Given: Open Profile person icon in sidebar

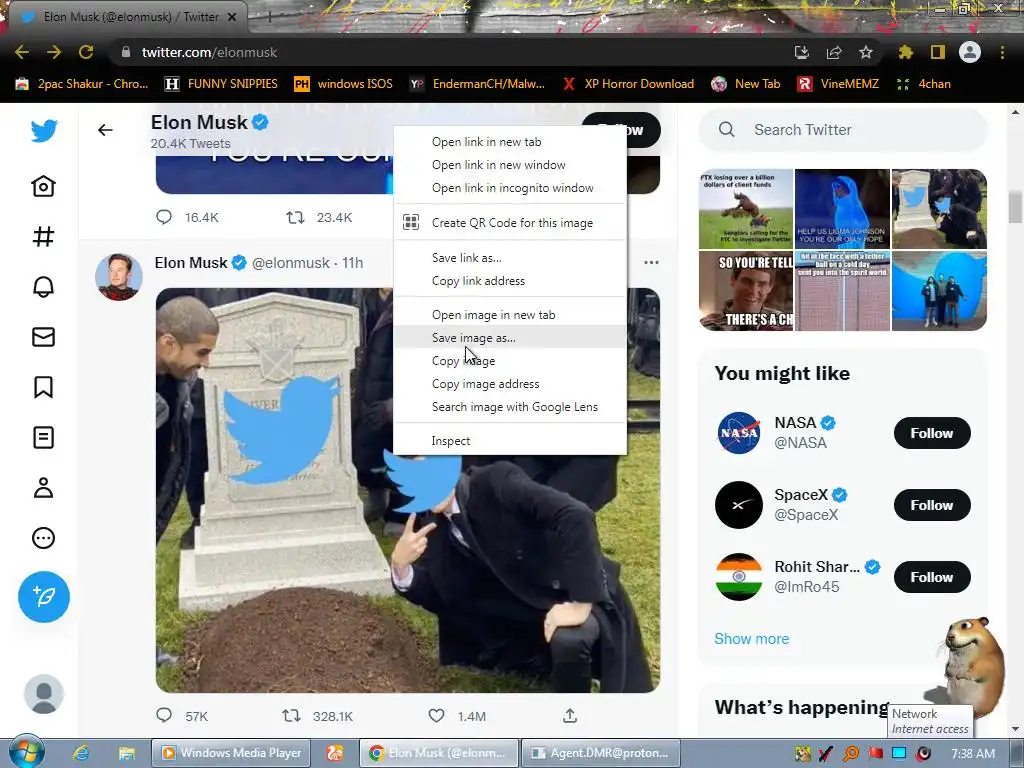Looking at the screenshot, I should point(44,488).
